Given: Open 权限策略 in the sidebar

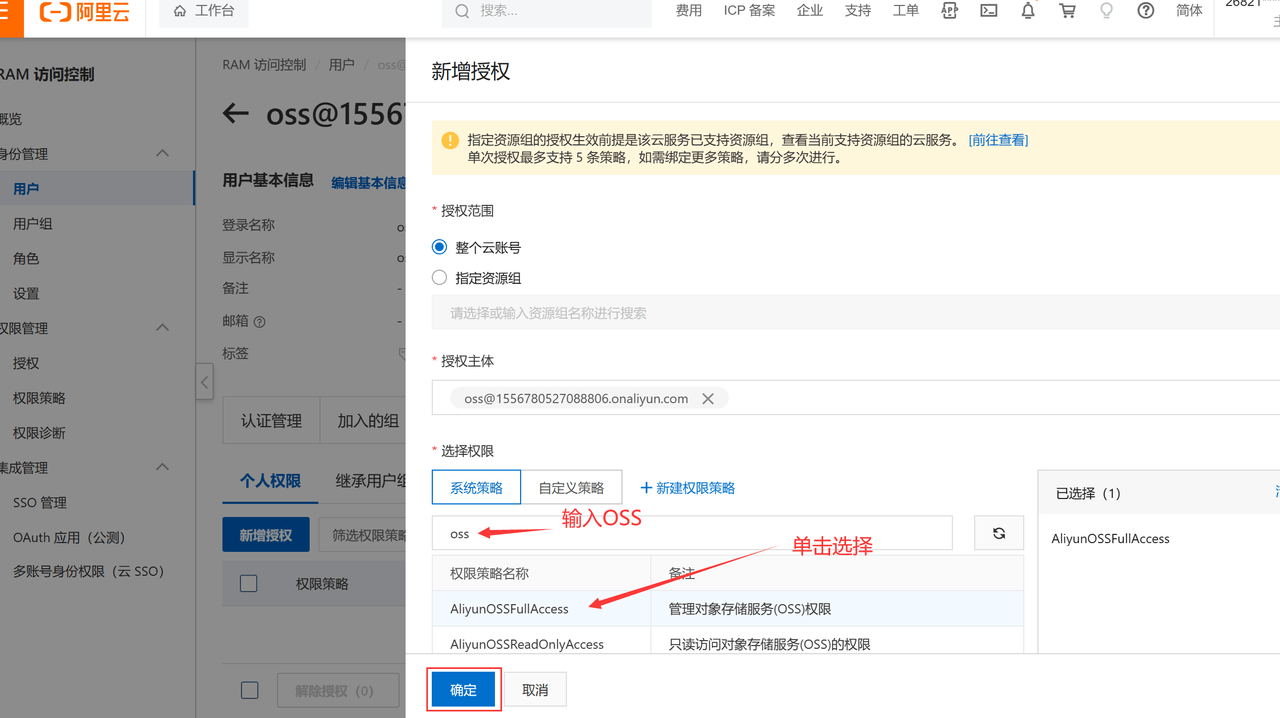Looking at the screenshot, I should click(39, 398).
